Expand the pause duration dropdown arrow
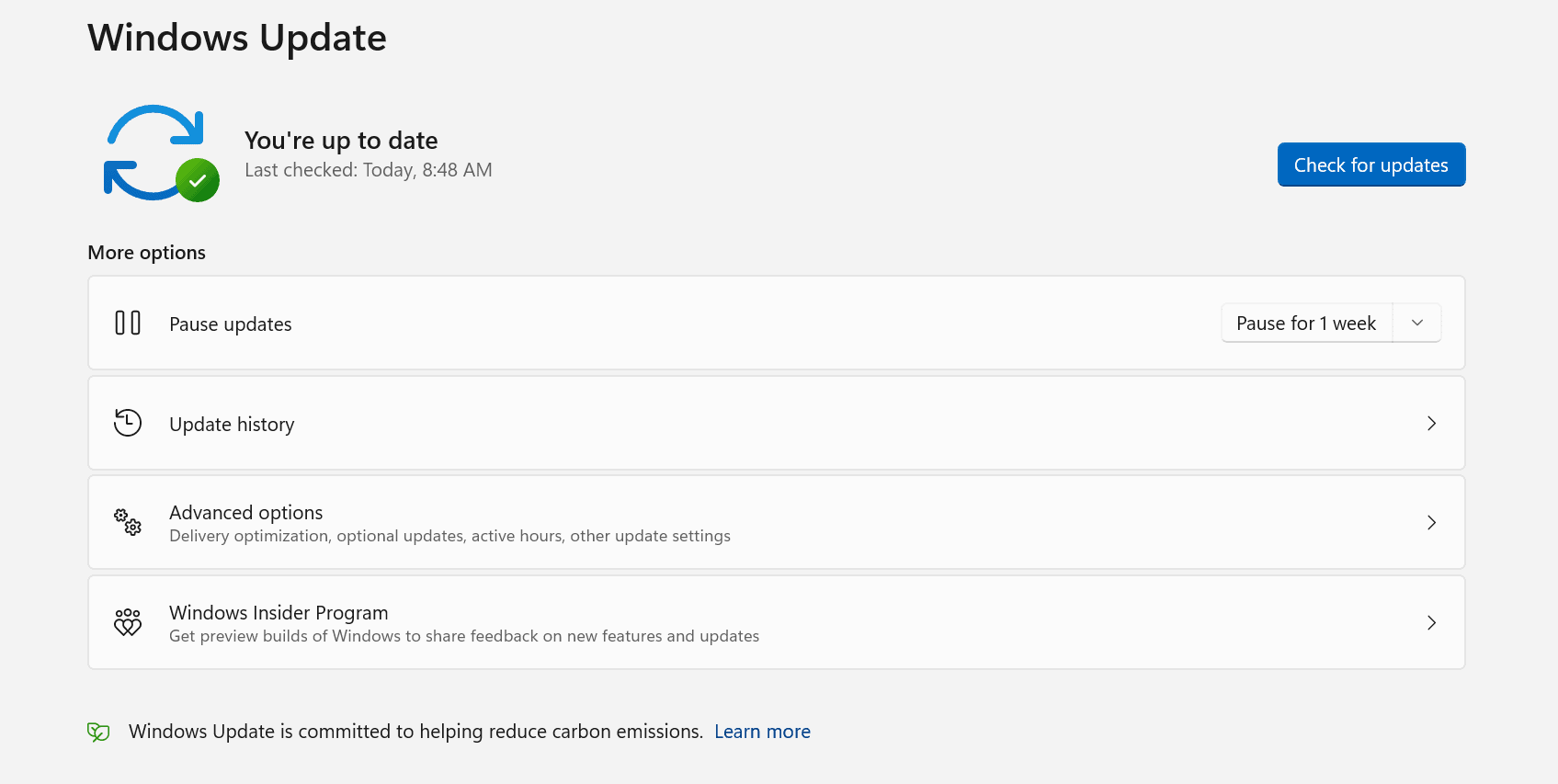This screenshot has height=784, width=1558. (1416, 324)
